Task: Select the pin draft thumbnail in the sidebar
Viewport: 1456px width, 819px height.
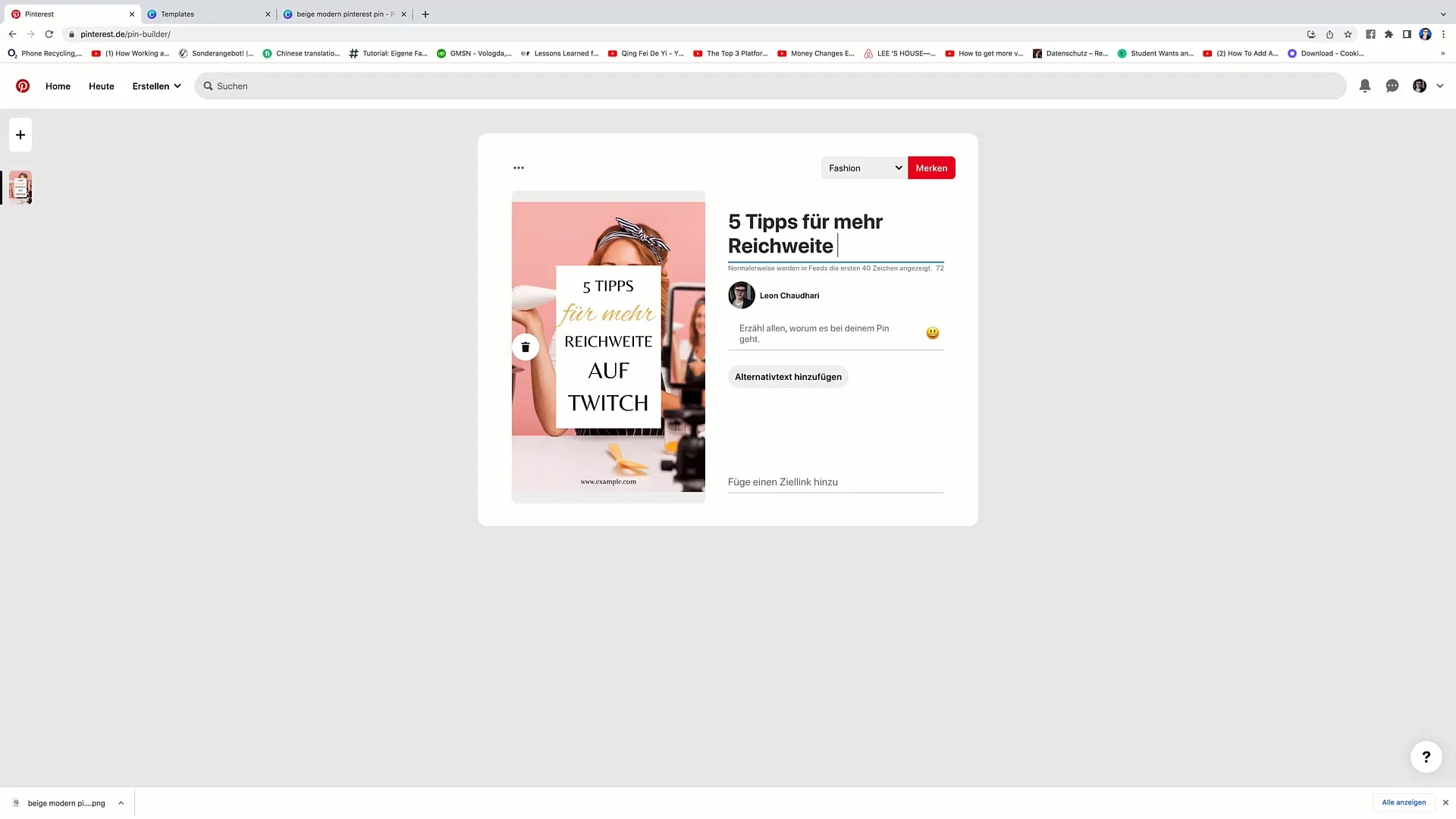Action: coord(20,187)
